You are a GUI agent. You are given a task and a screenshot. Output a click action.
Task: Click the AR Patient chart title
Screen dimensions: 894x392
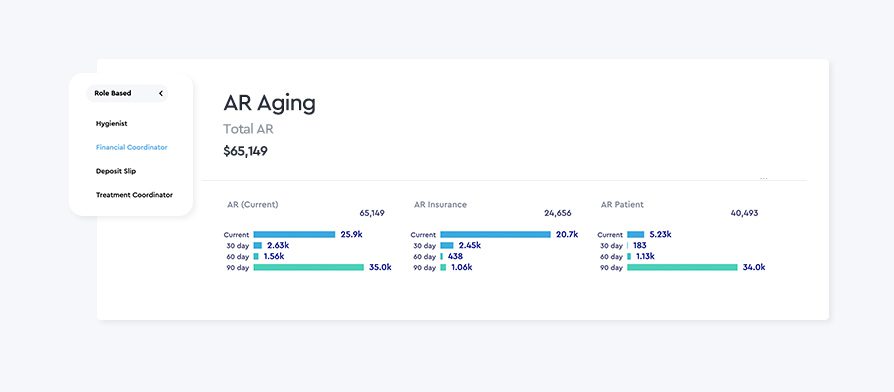(x=622, y=205)
